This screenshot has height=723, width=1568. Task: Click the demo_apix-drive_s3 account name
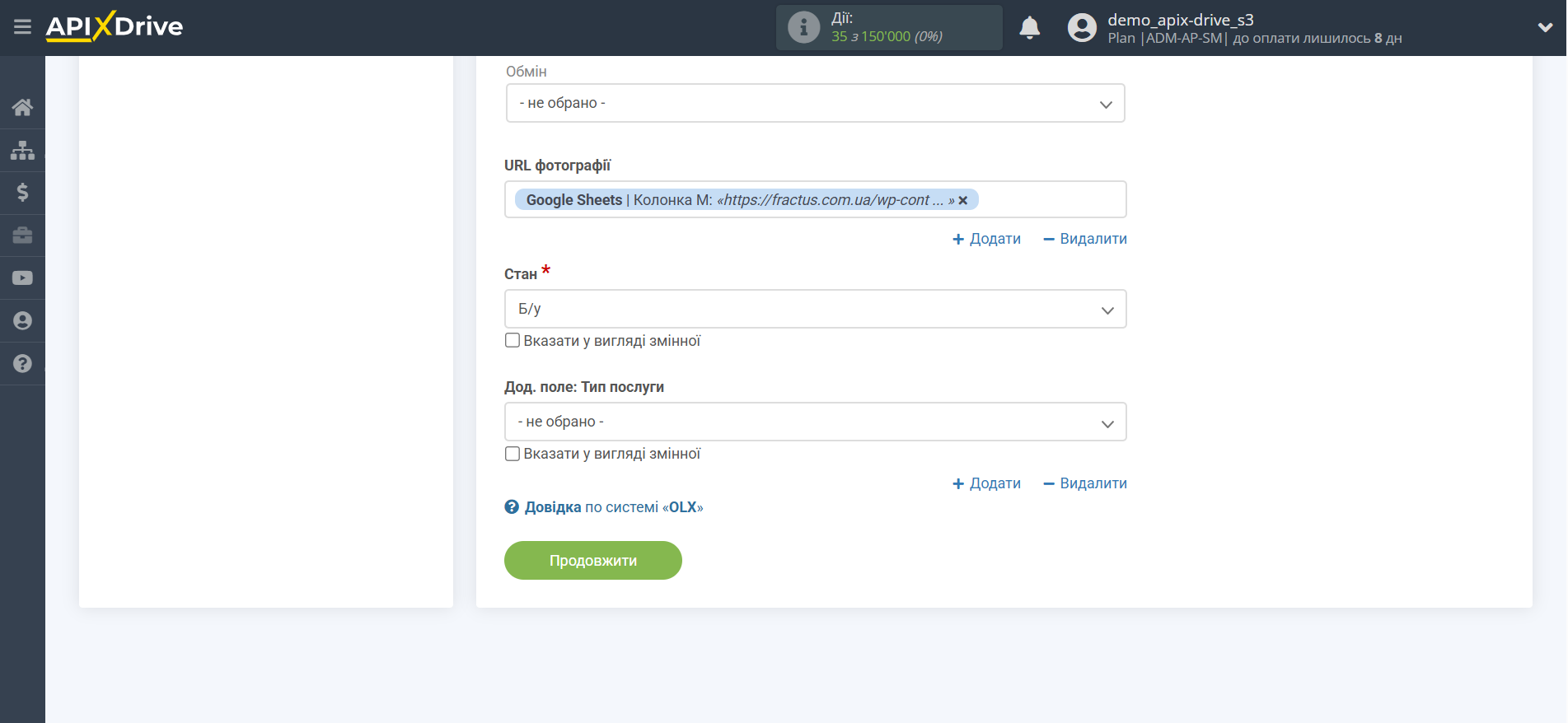pyautogui.click(x=1180, y=20)
